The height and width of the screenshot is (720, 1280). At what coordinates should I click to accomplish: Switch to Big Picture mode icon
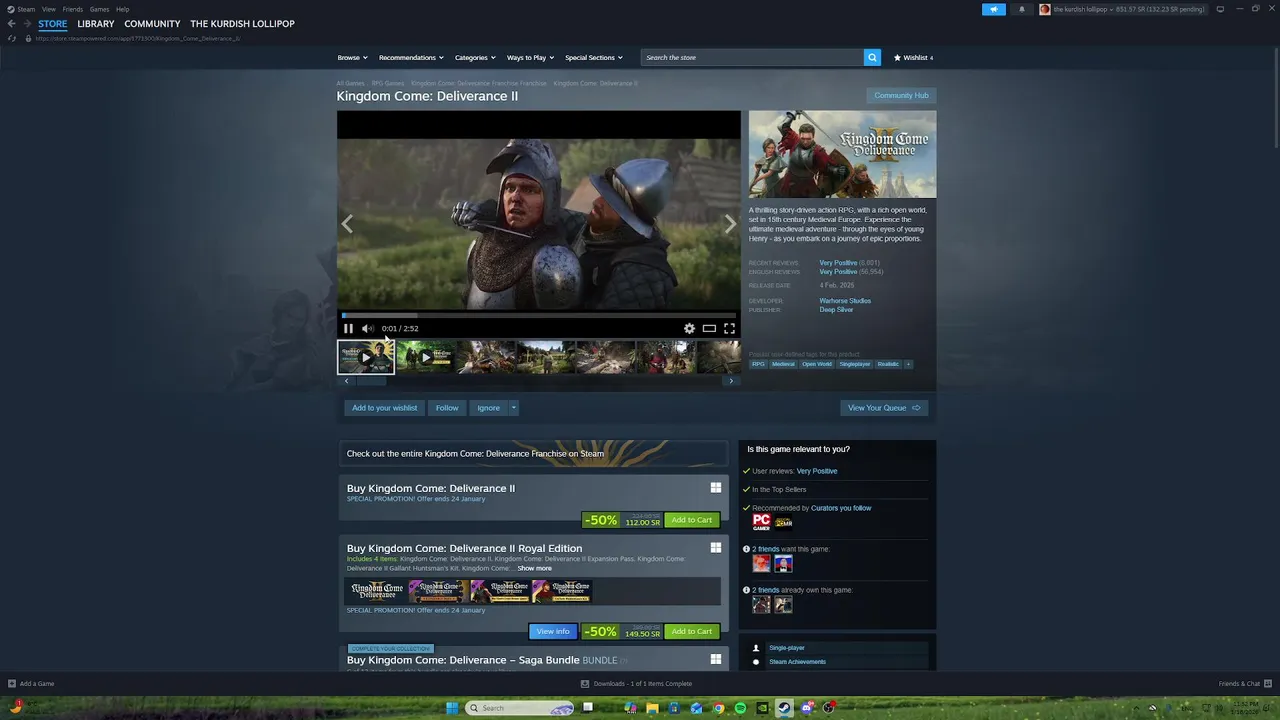tap(1220, 9)
